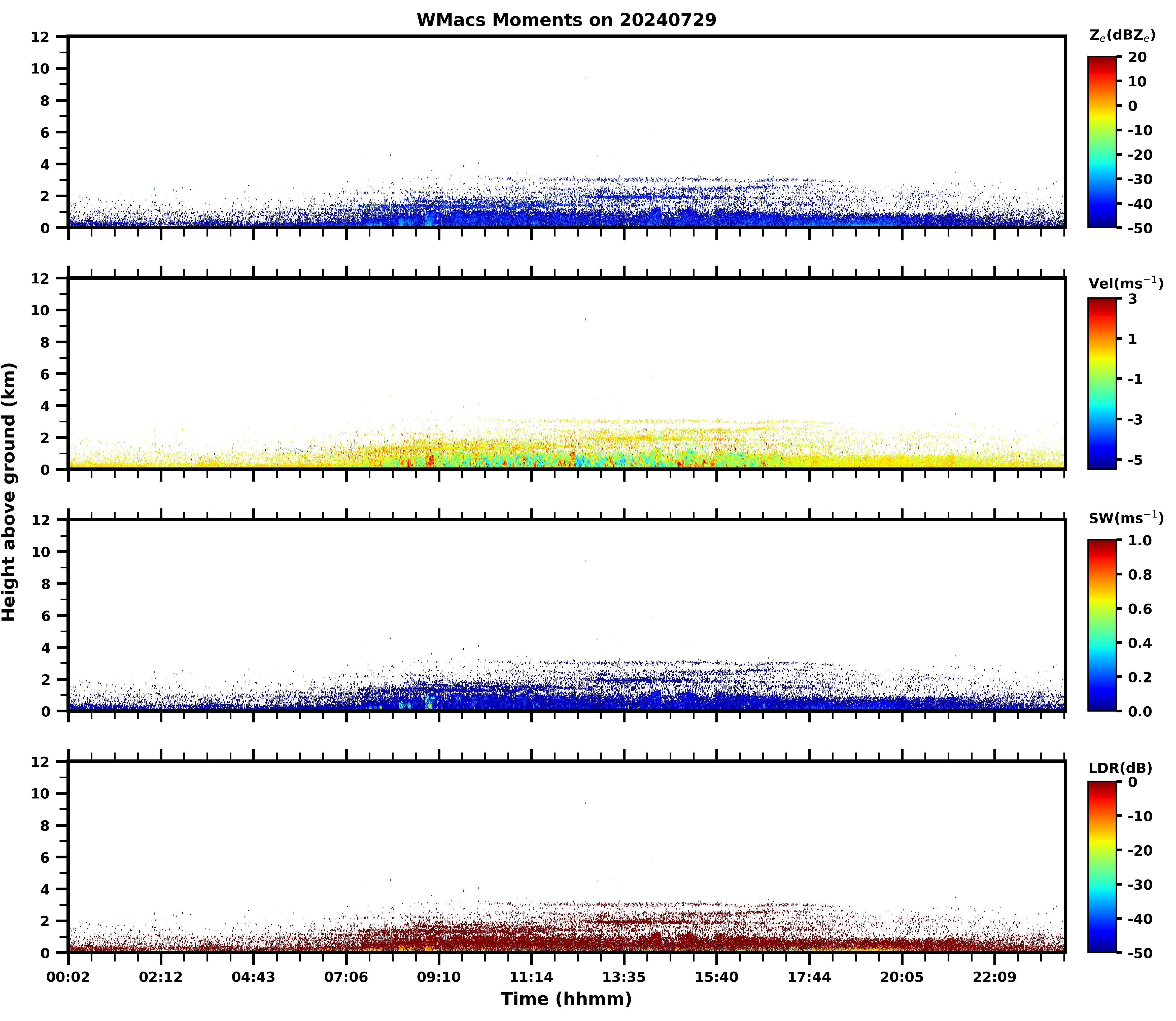
Task: Click the 17:44 time tick label
Action: tap(809, 978)
